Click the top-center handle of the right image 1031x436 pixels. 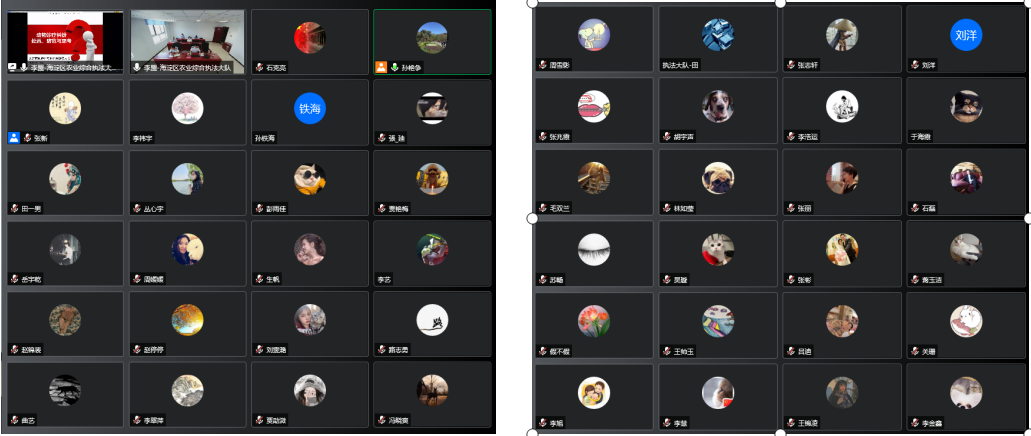tap(780, 3)
